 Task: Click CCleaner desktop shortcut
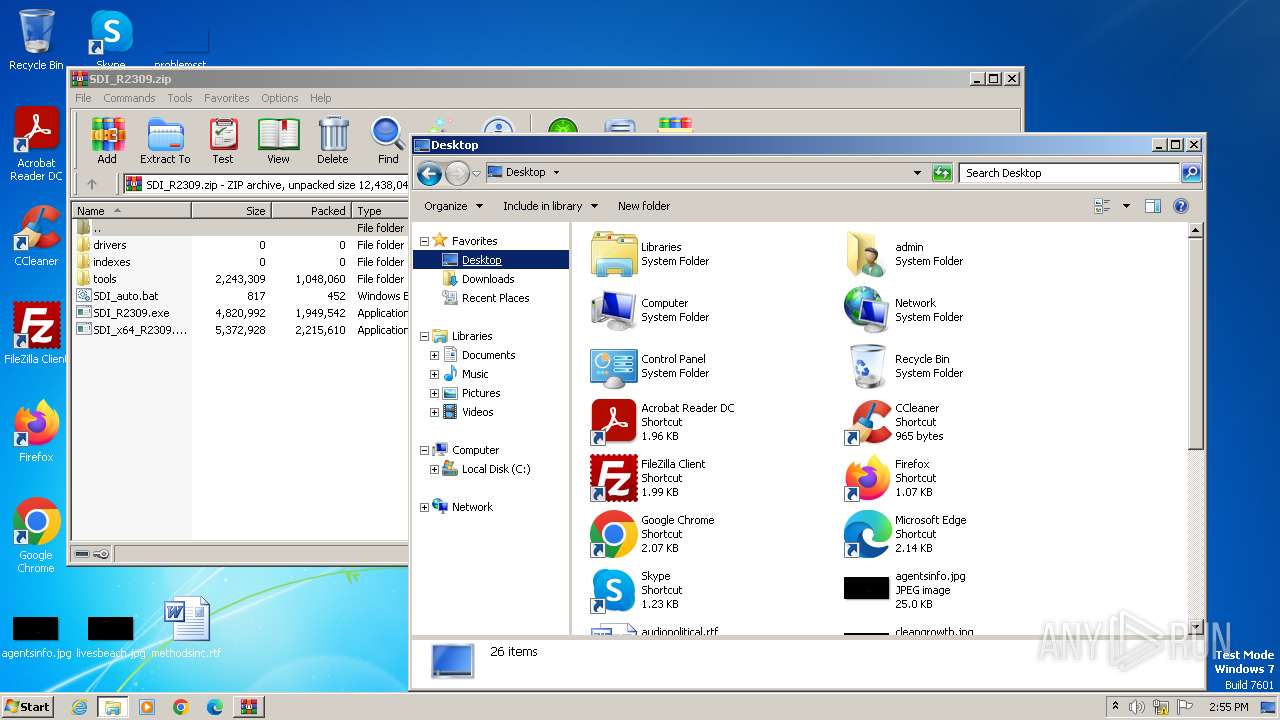[36, 236]
